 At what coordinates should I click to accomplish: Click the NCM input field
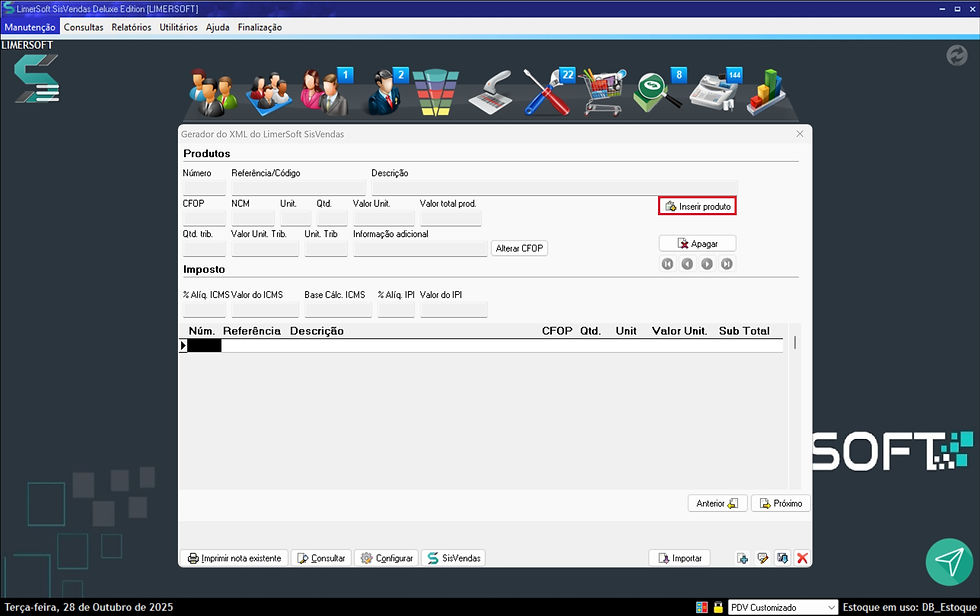pos(253,218)
